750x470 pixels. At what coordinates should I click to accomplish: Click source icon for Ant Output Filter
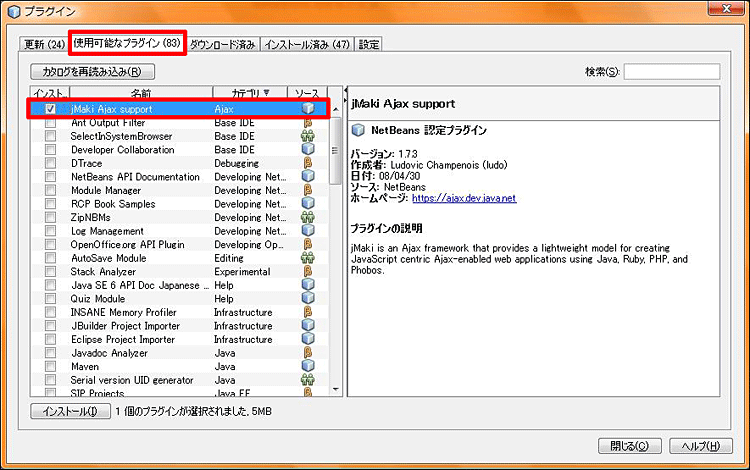point(308,123)
